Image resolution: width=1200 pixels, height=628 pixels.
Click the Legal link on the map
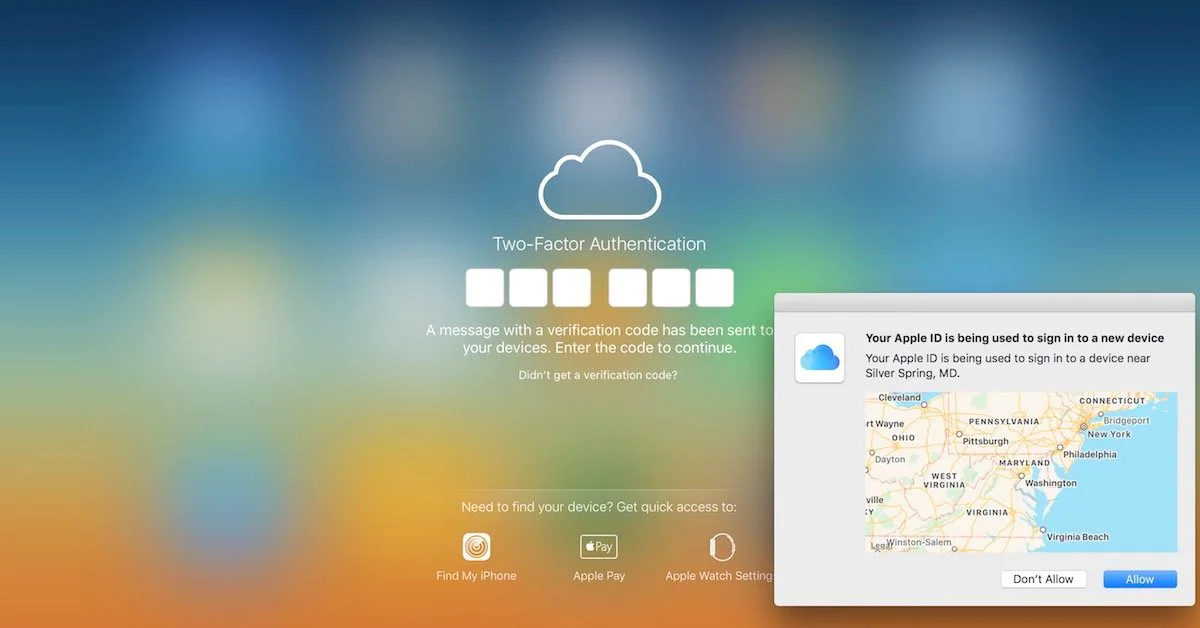[881, 546]
